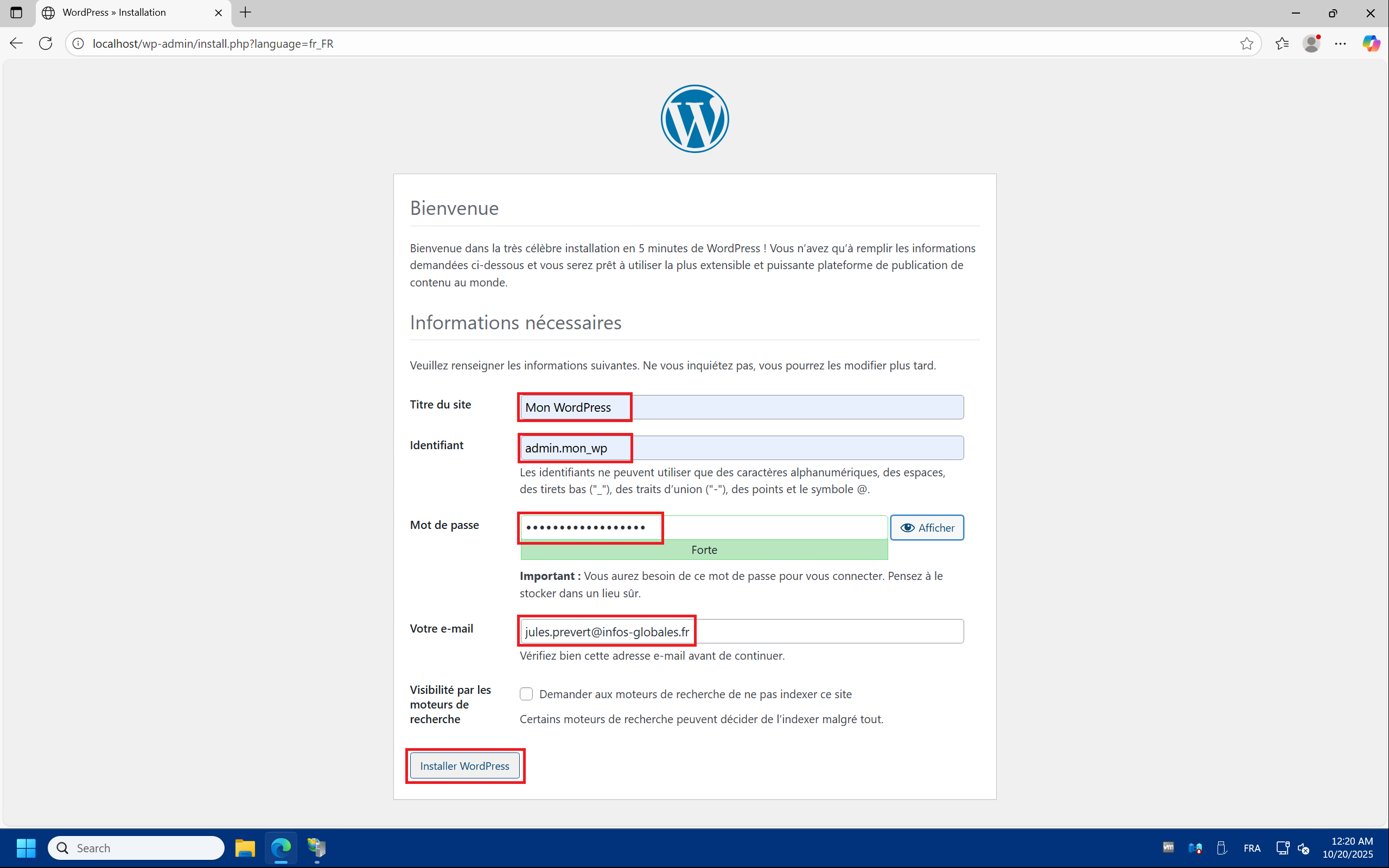
Task: Click the Installer WordPress button
Action: pos(464,766)
